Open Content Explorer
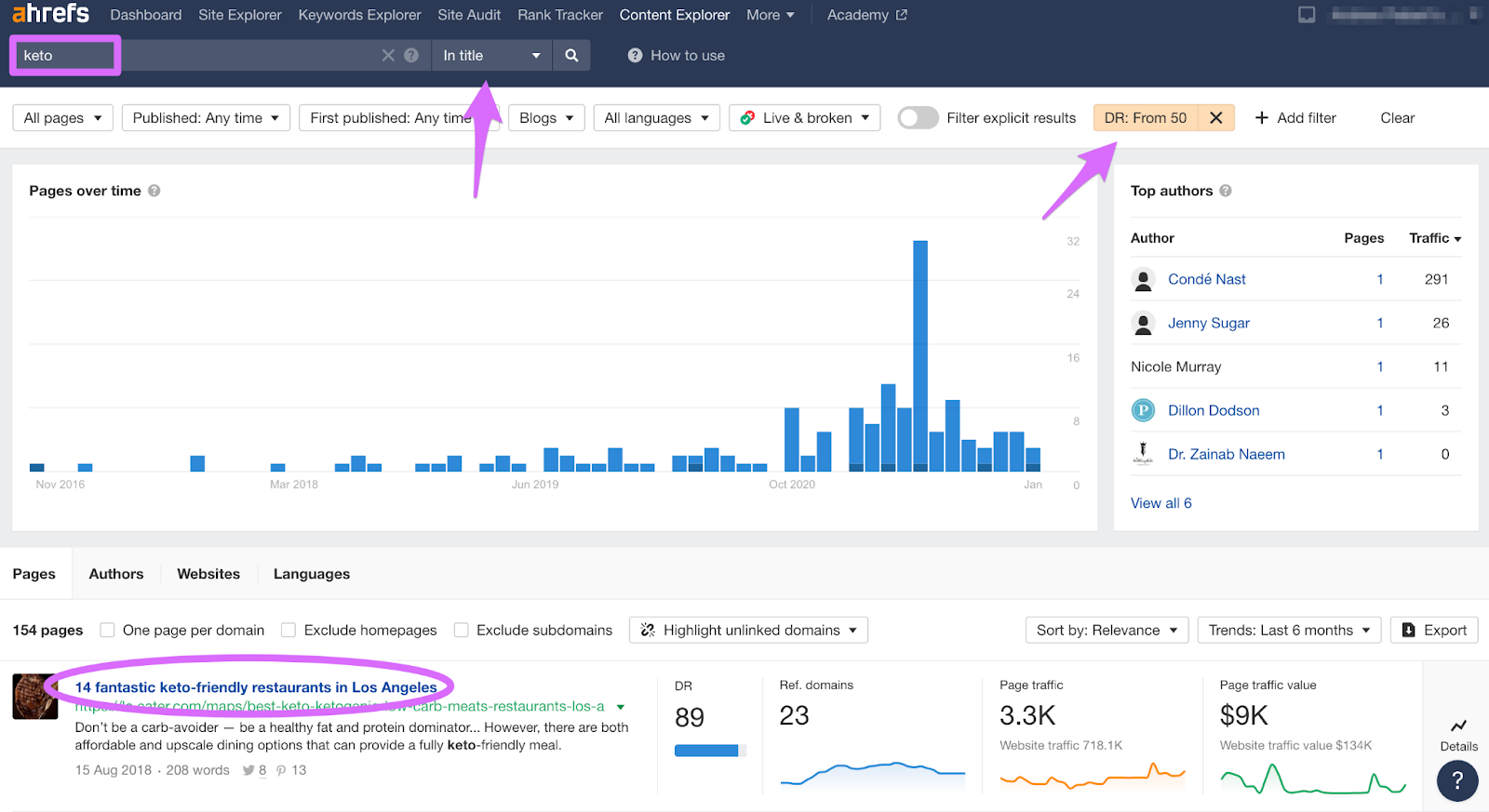The image size is (1489, 812). (675, 15)
